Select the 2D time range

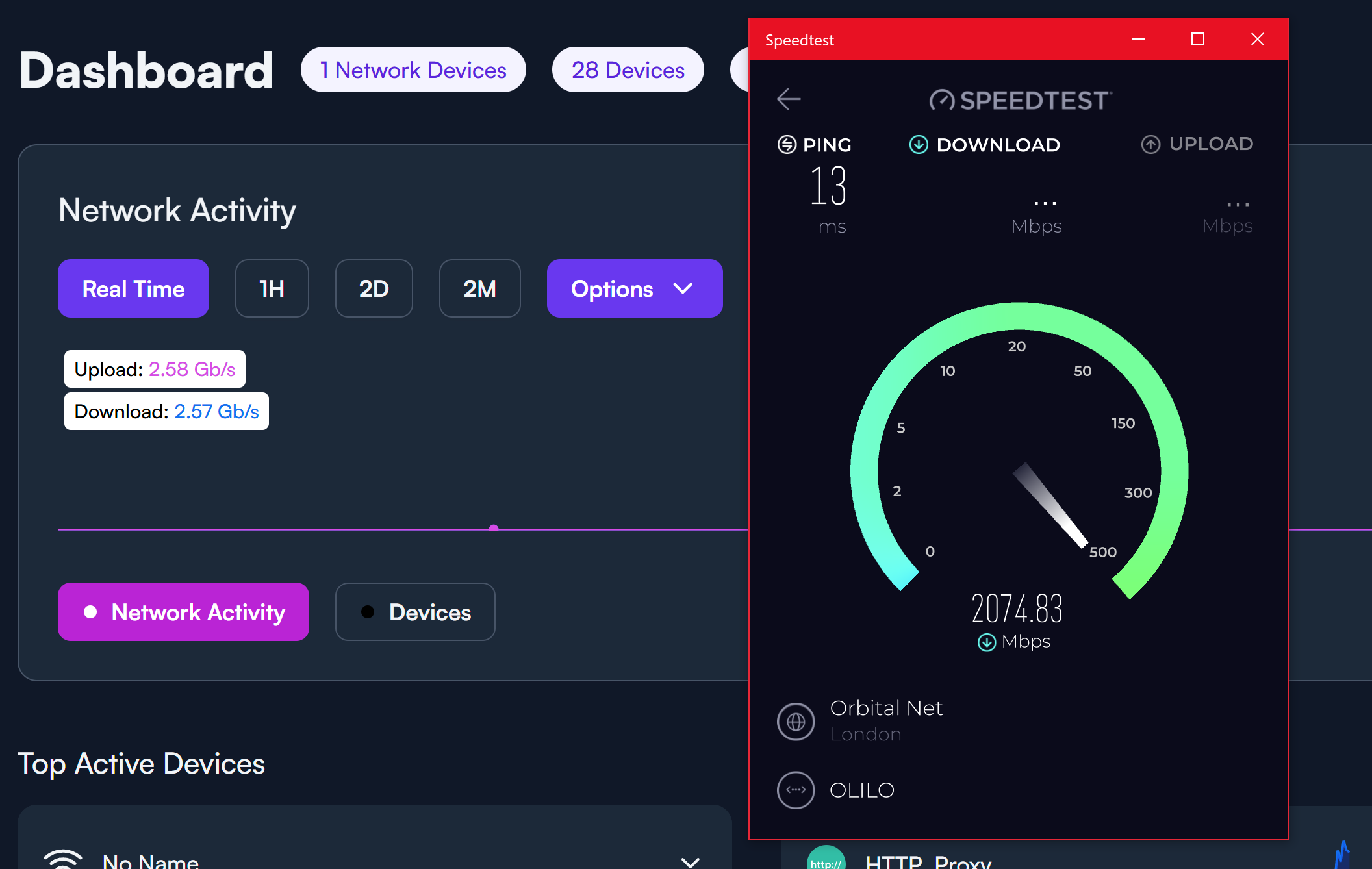click(374, 288)
